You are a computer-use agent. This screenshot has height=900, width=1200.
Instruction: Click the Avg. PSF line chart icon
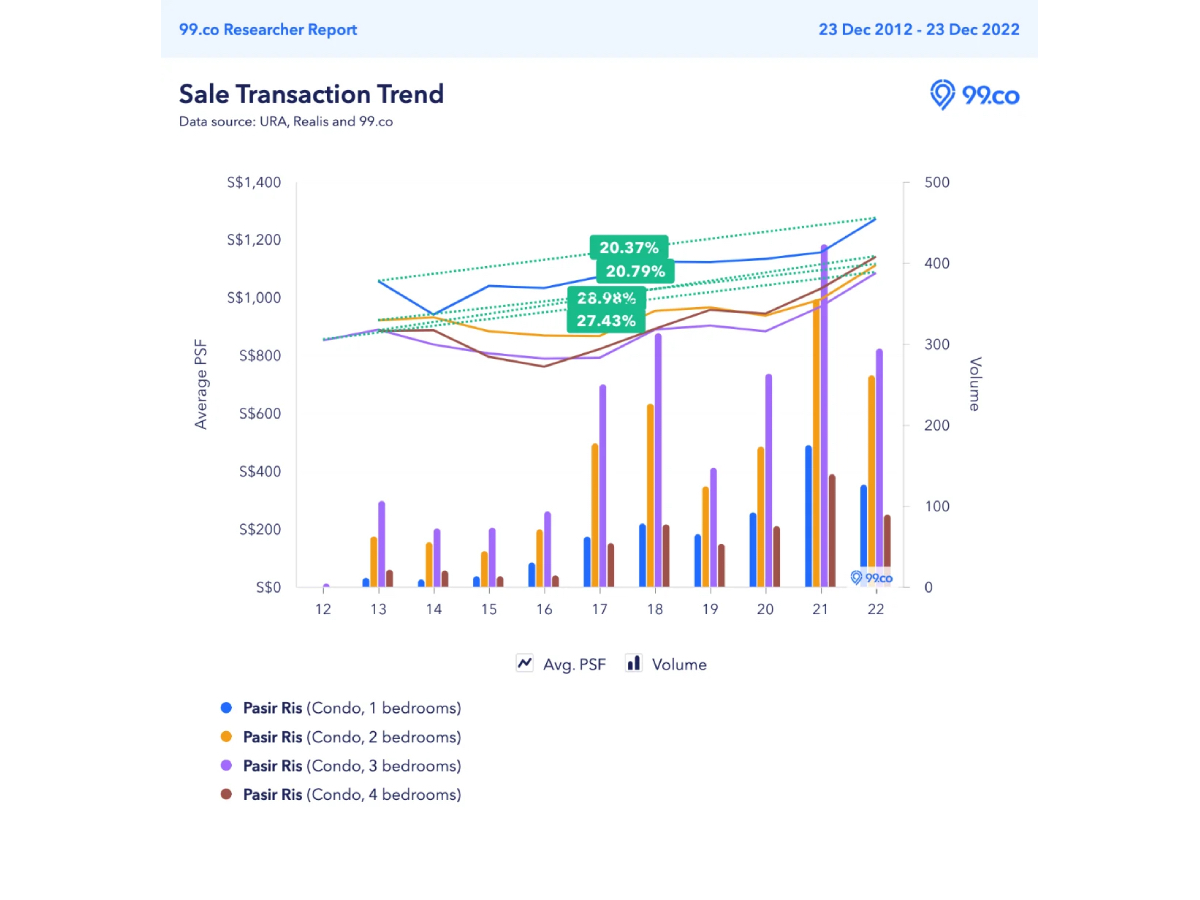click(x=525, y=663)
